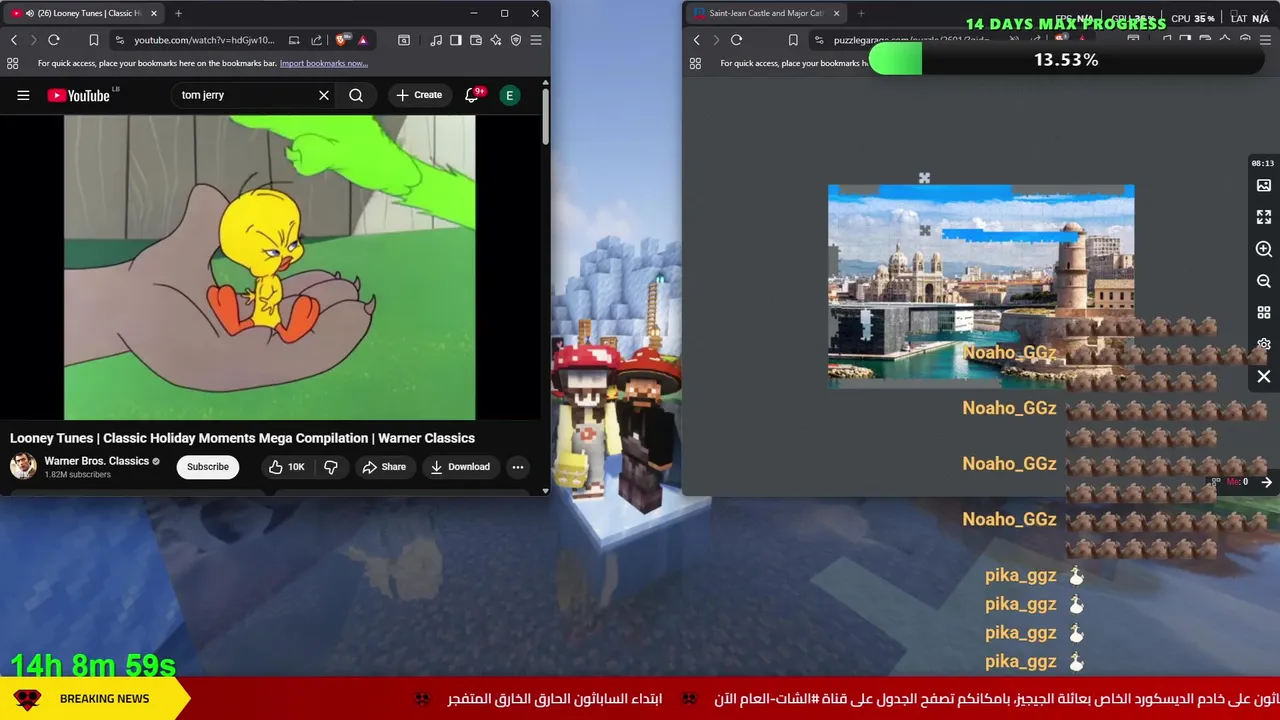Open the browser main menu in YouTube window
This screenshot has width=1280, height=720.
pos(536,40)
